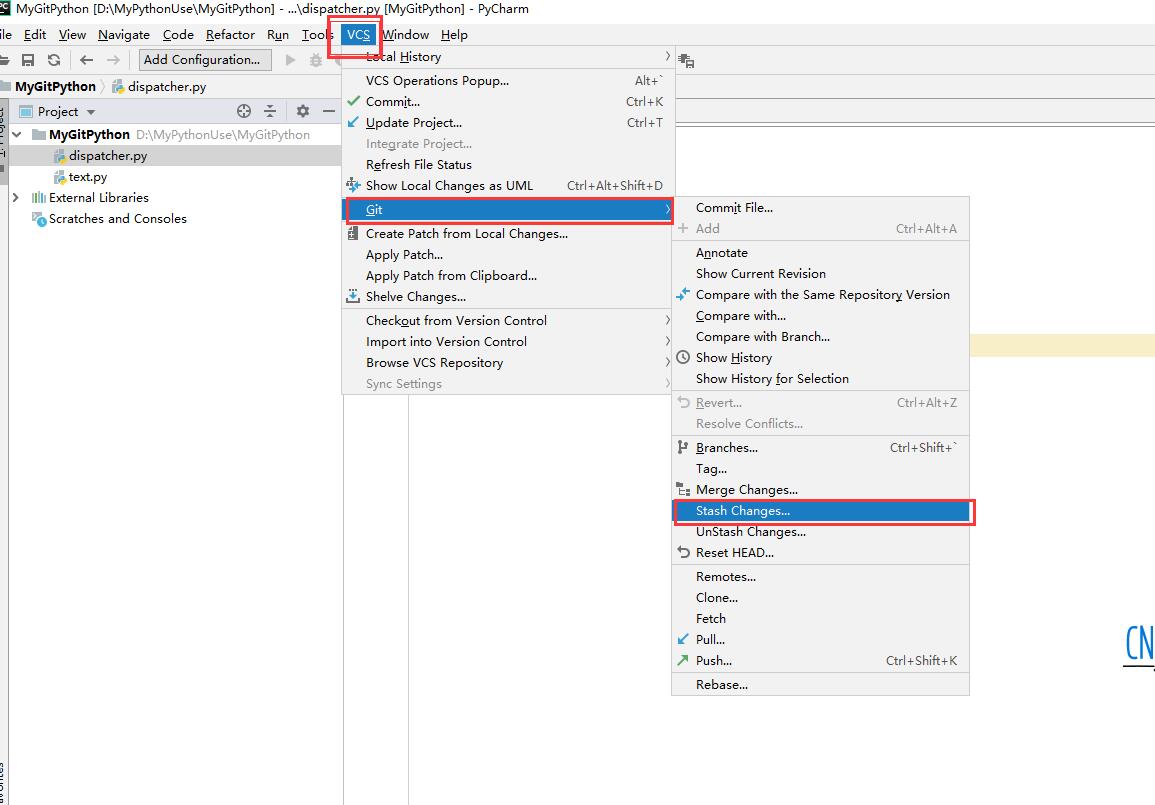
Task: Choose Annotate in Git submenu
Action: point(821,253)
